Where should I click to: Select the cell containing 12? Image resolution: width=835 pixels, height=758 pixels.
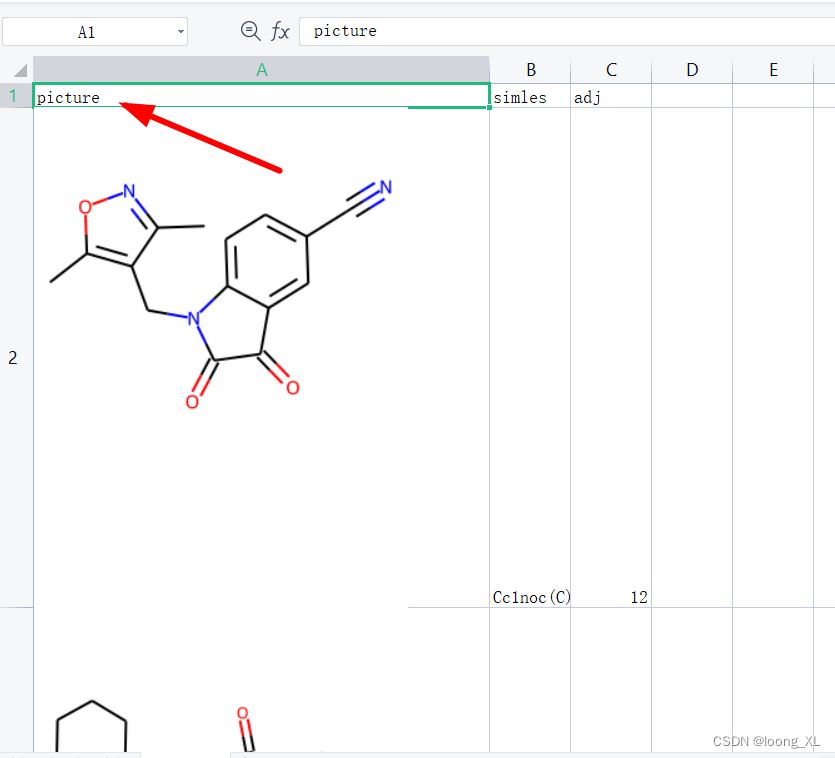pyautogui.click(x=611, y=597)
